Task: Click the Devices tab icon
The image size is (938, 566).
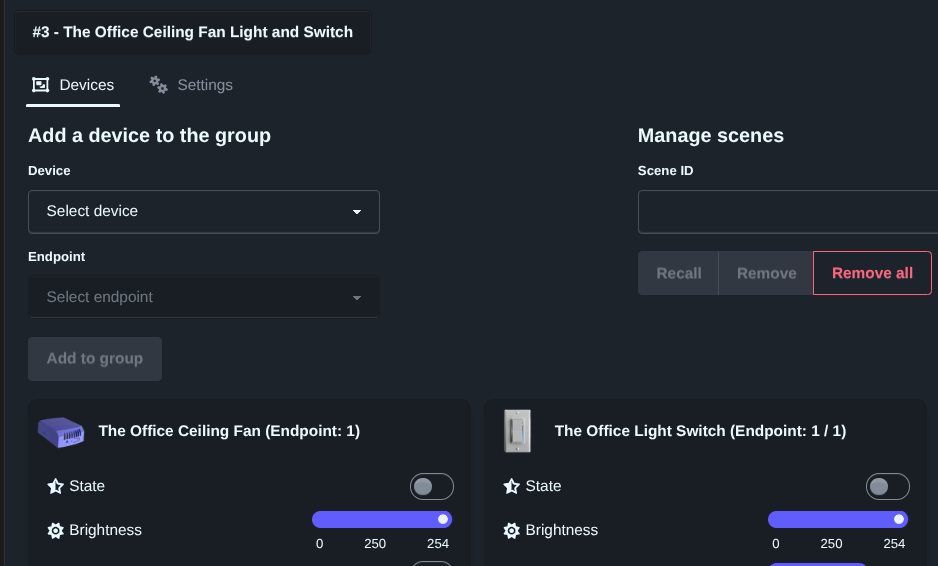Action: coord(41,85)
